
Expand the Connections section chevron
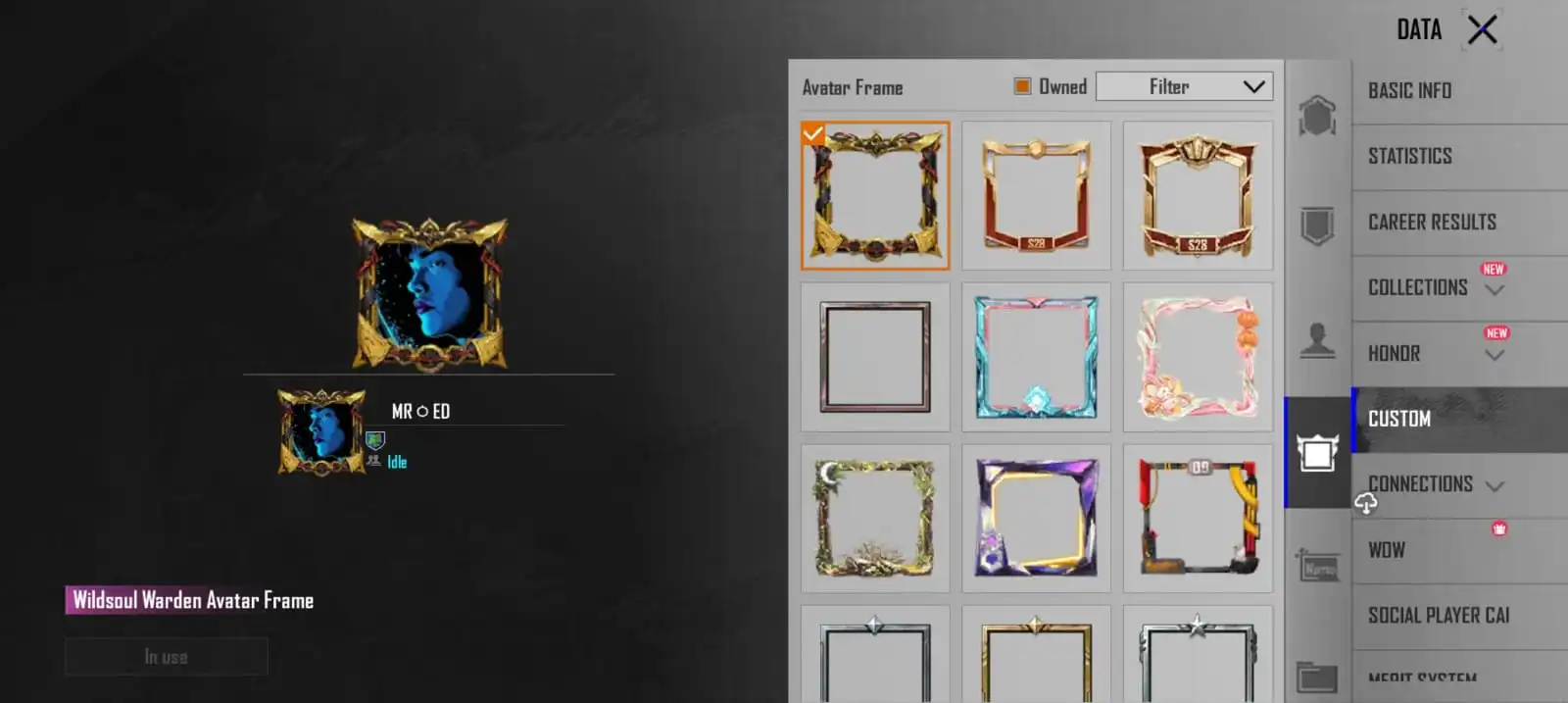pyautogui.click(x=1494, y=485)
